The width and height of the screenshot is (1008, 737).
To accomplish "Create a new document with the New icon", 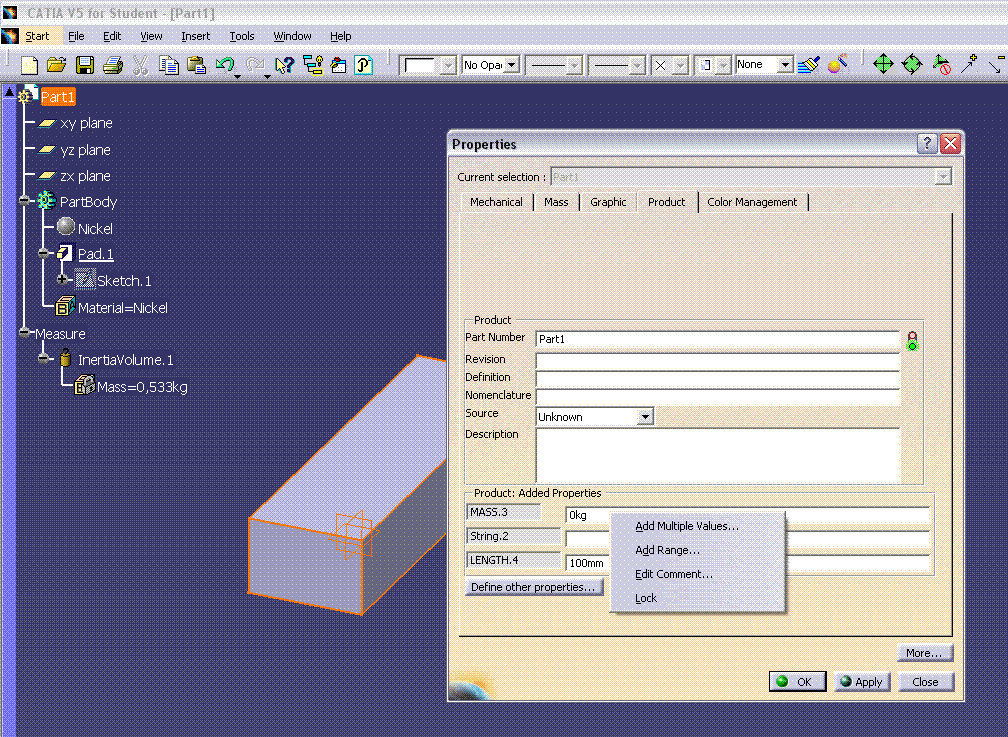I will click(29, 65).
